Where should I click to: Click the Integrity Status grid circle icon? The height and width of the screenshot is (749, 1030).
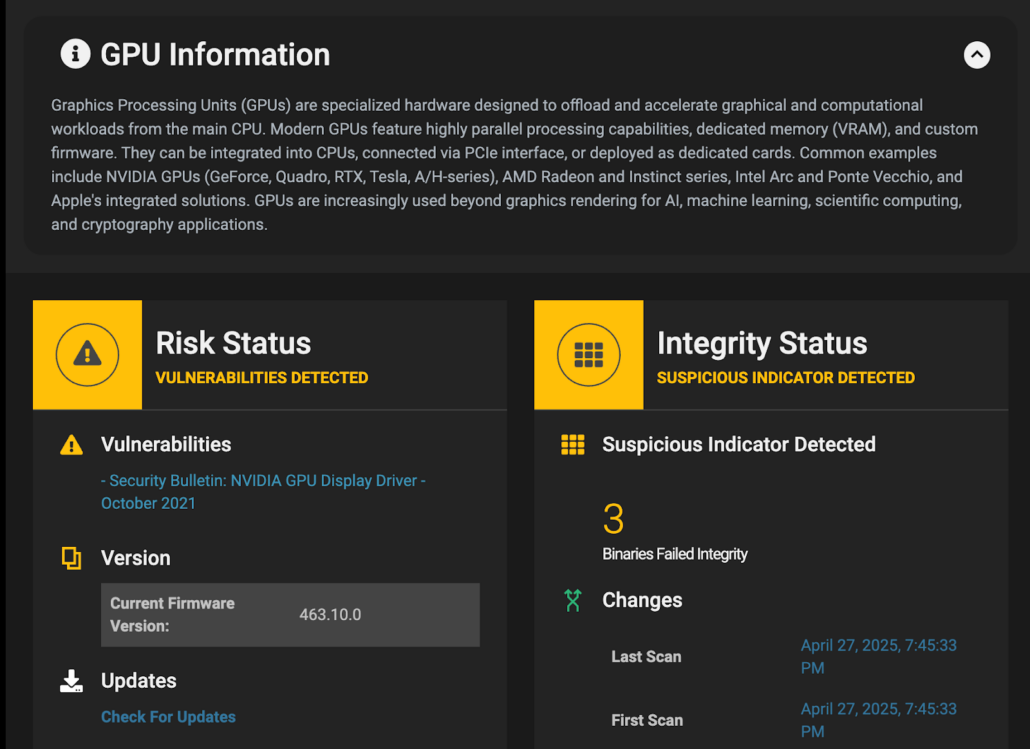pyautogui.click(x=588, y=354)
